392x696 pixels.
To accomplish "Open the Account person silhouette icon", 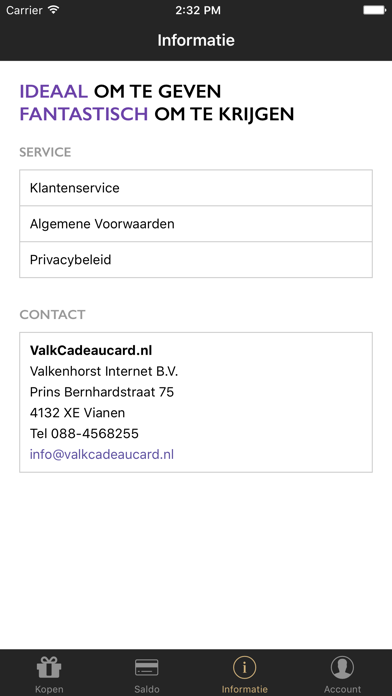I will tap(342, 667).
